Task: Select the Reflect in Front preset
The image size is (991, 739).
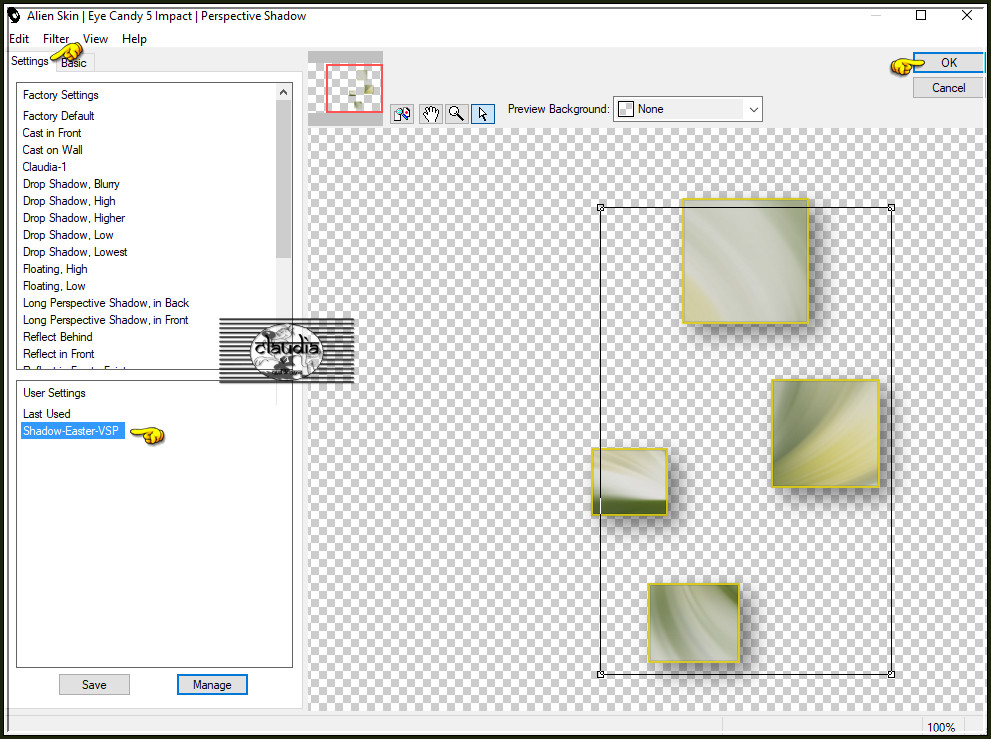Action: tap(59, 354)
